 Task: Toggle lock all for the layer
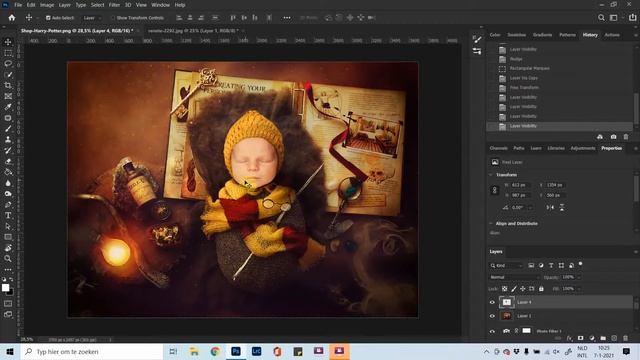(541, 289)
